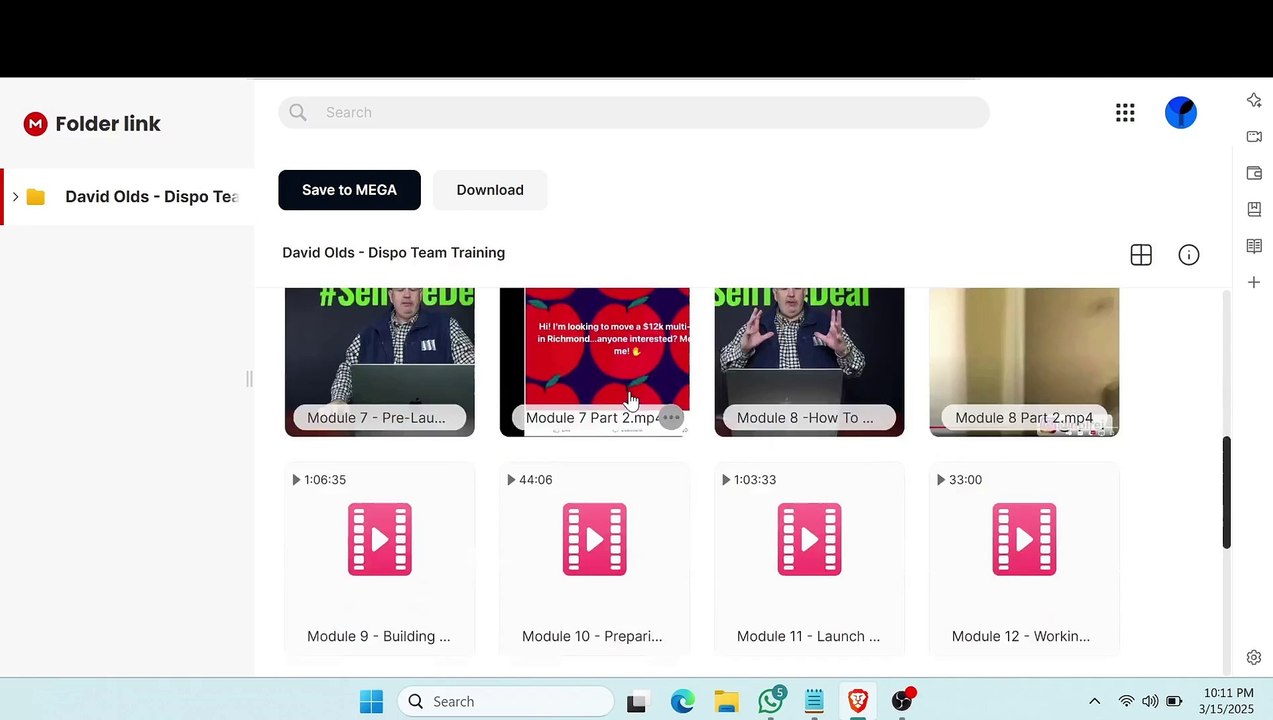The width and height of the screenshot is (1273, 720).
Task: Click the Folder link title
Action: click(x=108, y=124)
